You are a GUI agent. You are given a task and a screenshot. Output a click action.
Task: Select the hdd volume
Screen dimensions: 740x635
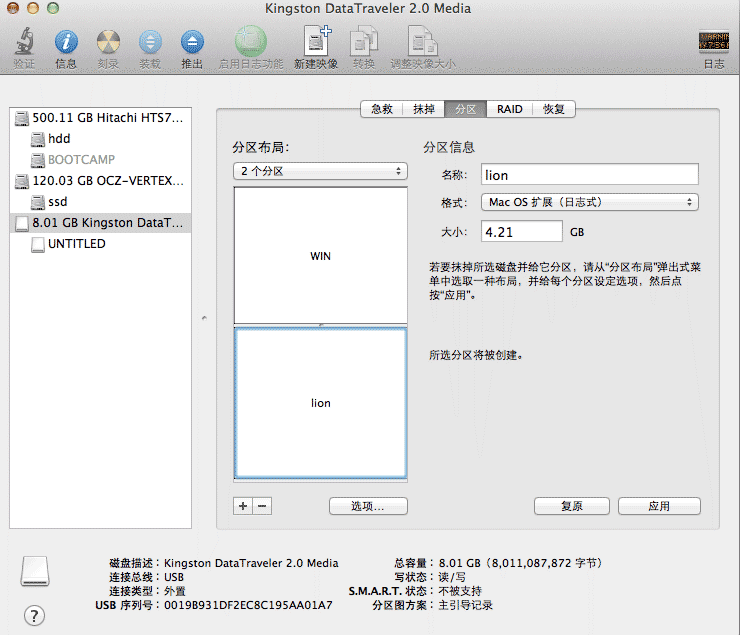point(100,139)
